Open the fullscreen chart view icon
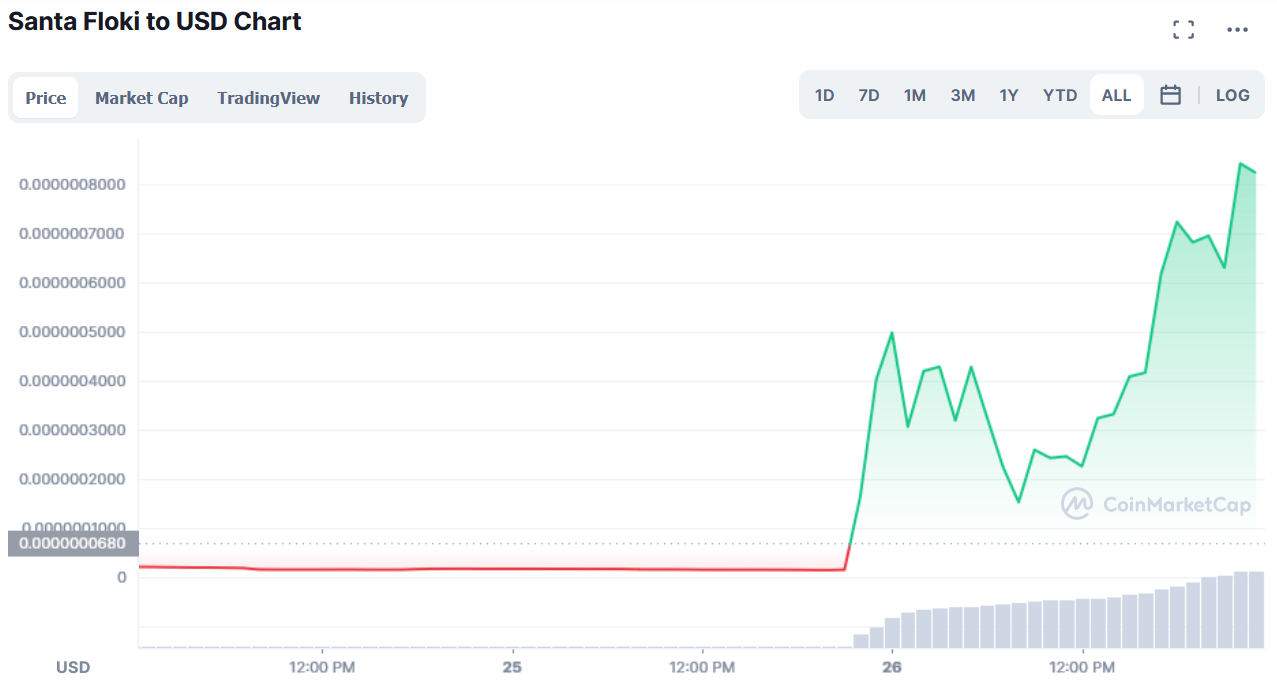 (1183, 30)
